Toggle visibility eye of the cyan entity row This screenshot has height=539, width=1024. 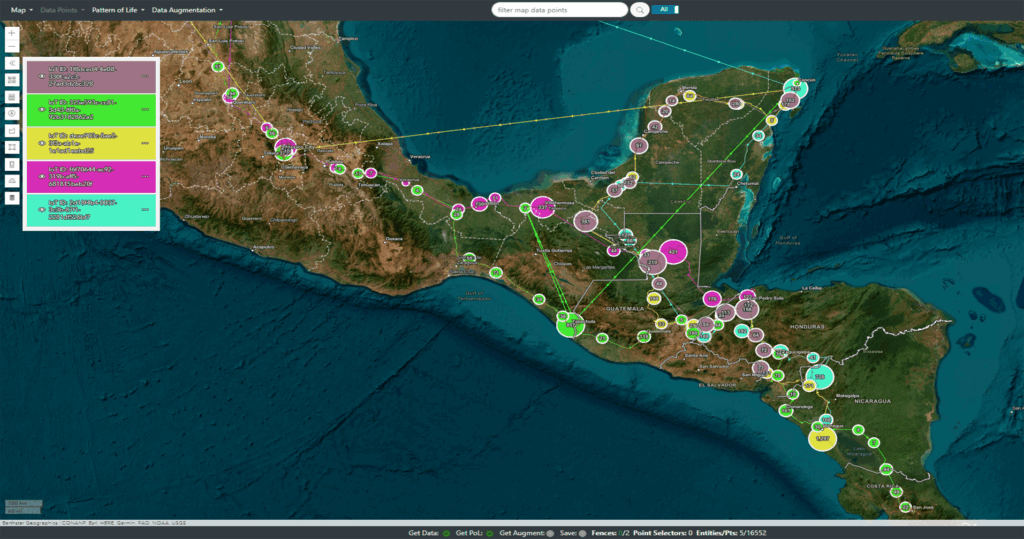(x=42, y=210)
